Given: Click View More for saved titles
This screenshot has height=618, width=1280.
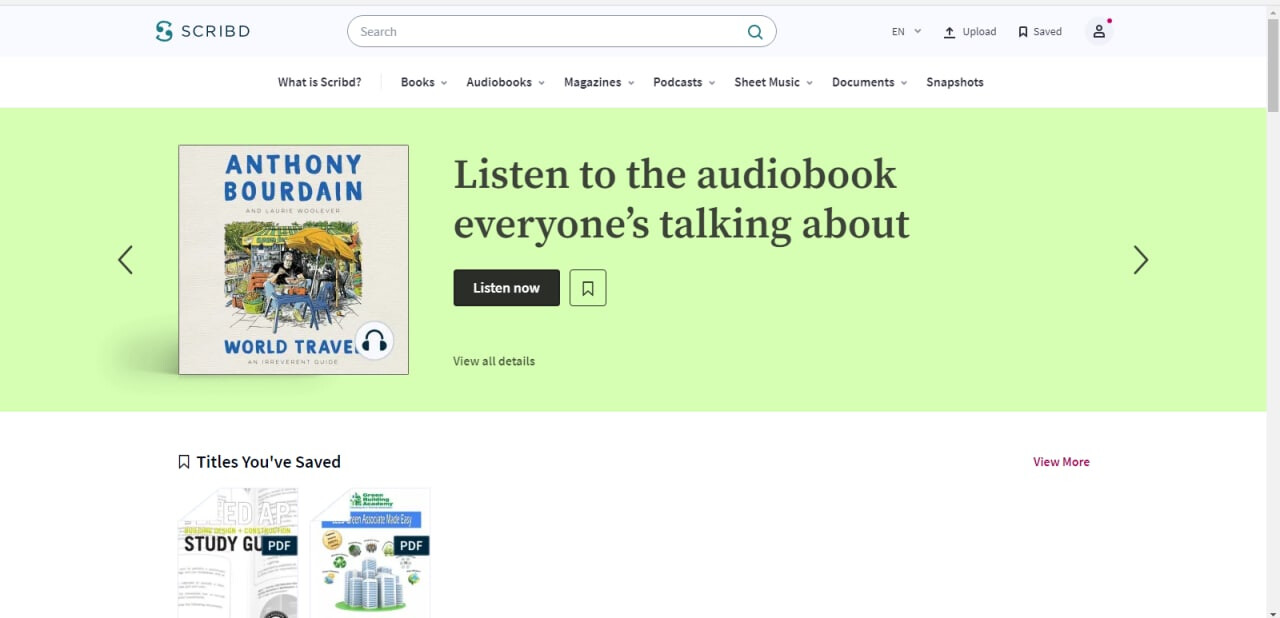Looking at the screenshot, I should point(1061,462).
